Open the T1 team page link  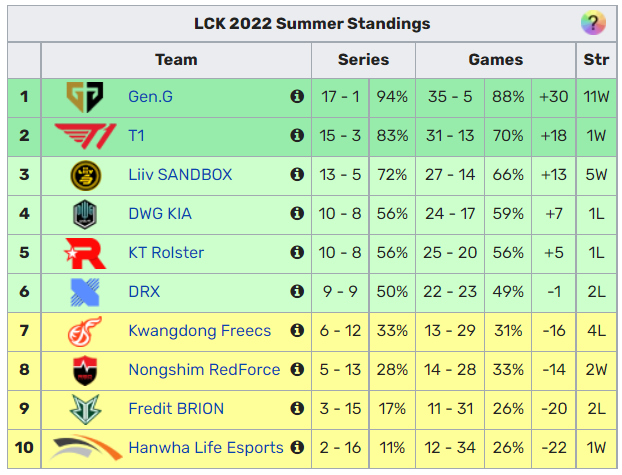tap(136, 135)
